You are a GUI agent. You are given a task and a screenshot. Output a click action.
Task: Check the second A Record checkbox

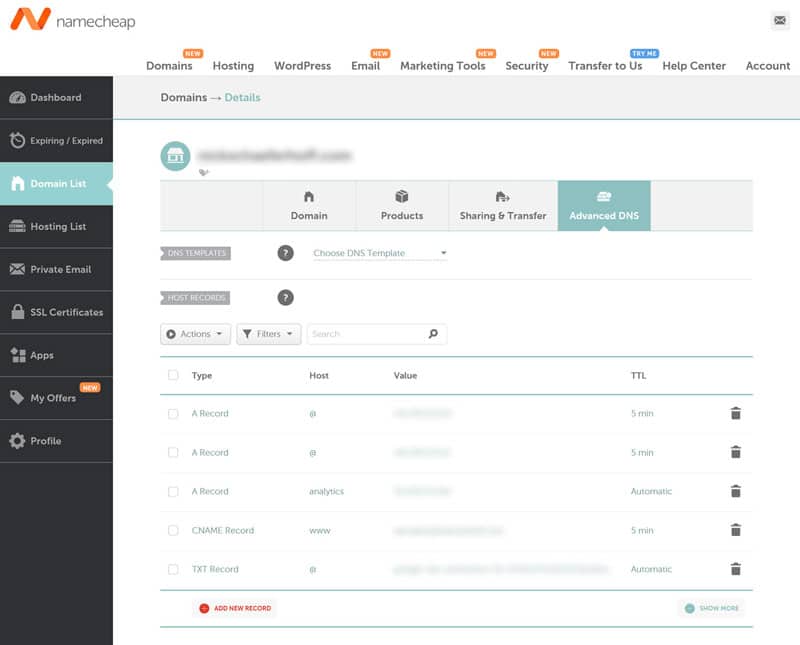tap(173, 452)
